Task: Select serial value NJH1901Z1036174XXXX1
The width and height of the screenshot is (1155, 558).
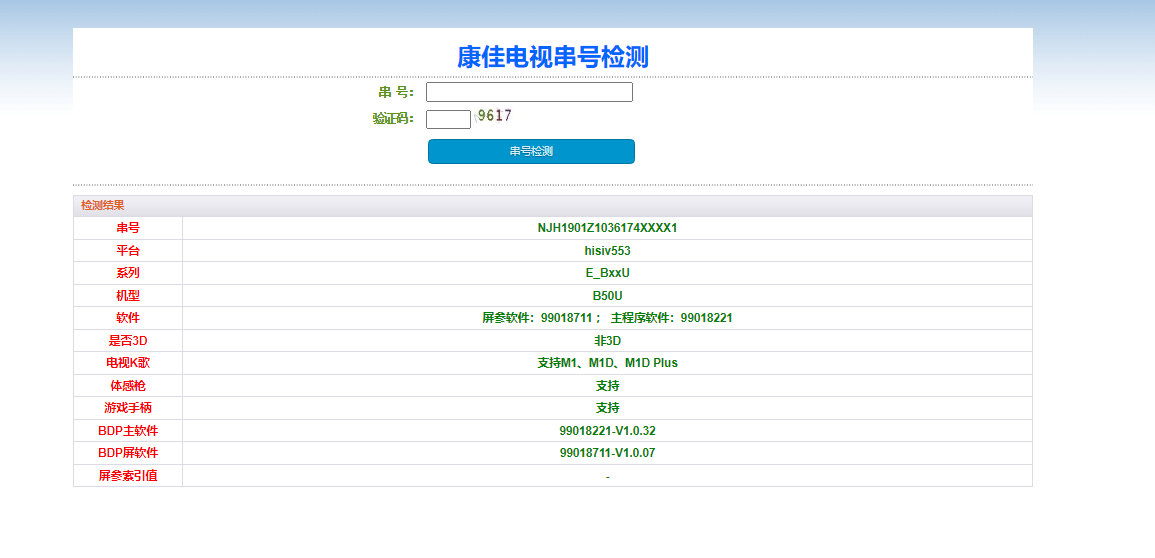Action: click(607, 228)
